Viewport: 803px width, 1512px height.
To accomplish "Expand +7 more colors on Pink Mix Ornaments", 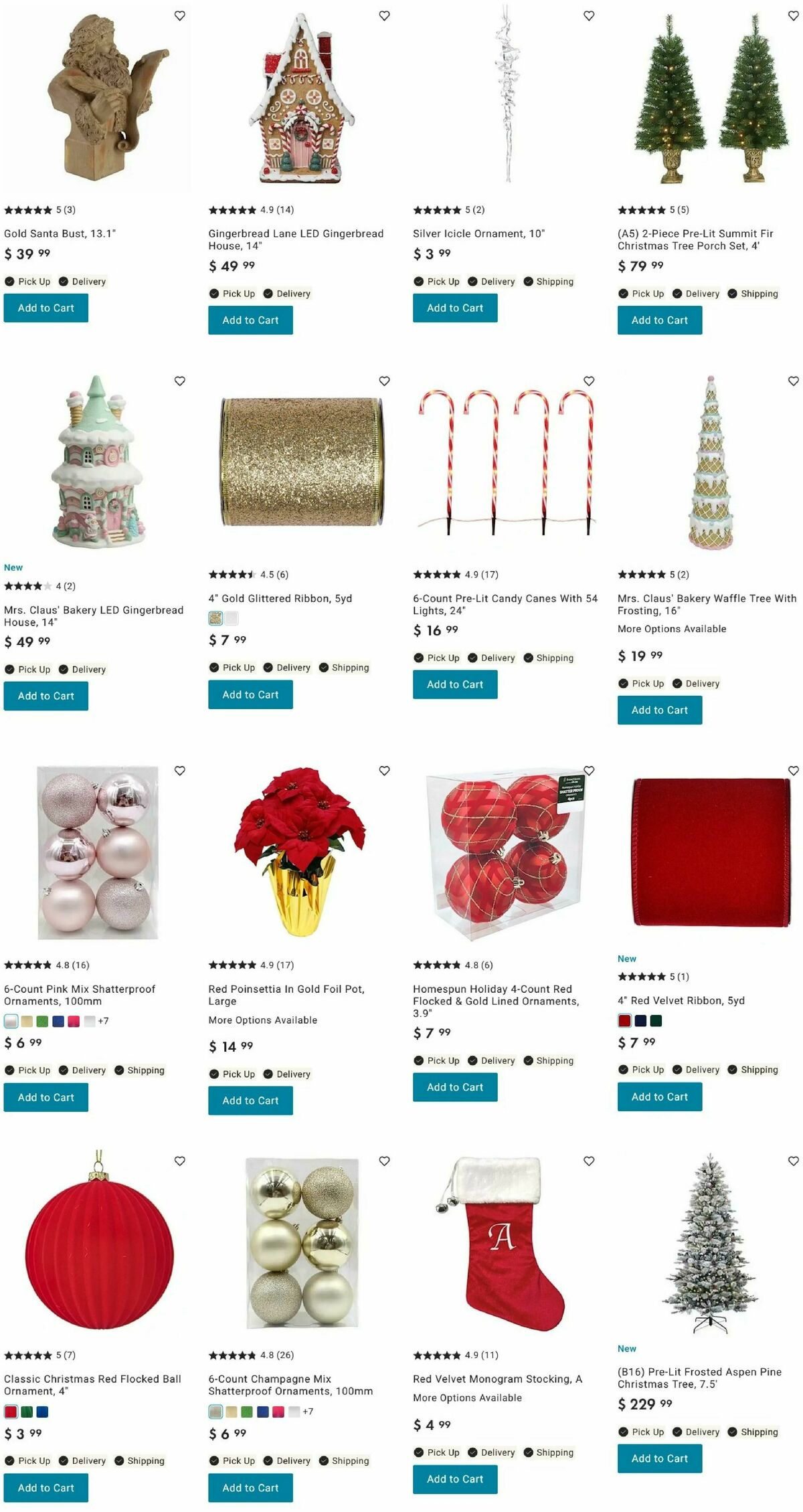I will tap(103, 1021).
